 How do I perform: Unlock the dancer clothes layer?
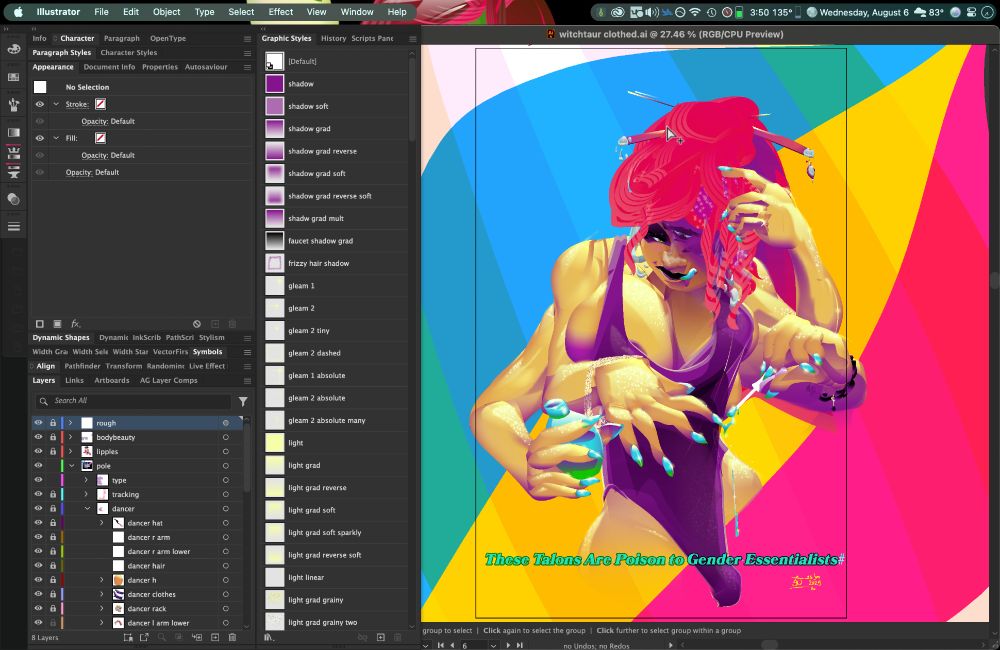[53, 594]
